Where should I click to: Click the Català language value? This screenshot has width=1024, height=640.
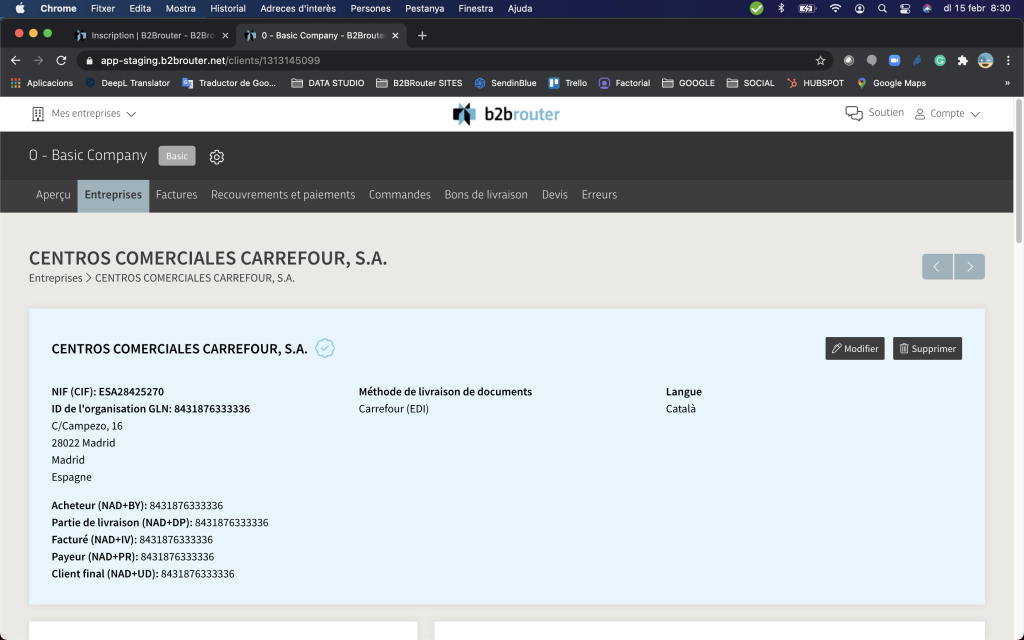tap(680, 409)
